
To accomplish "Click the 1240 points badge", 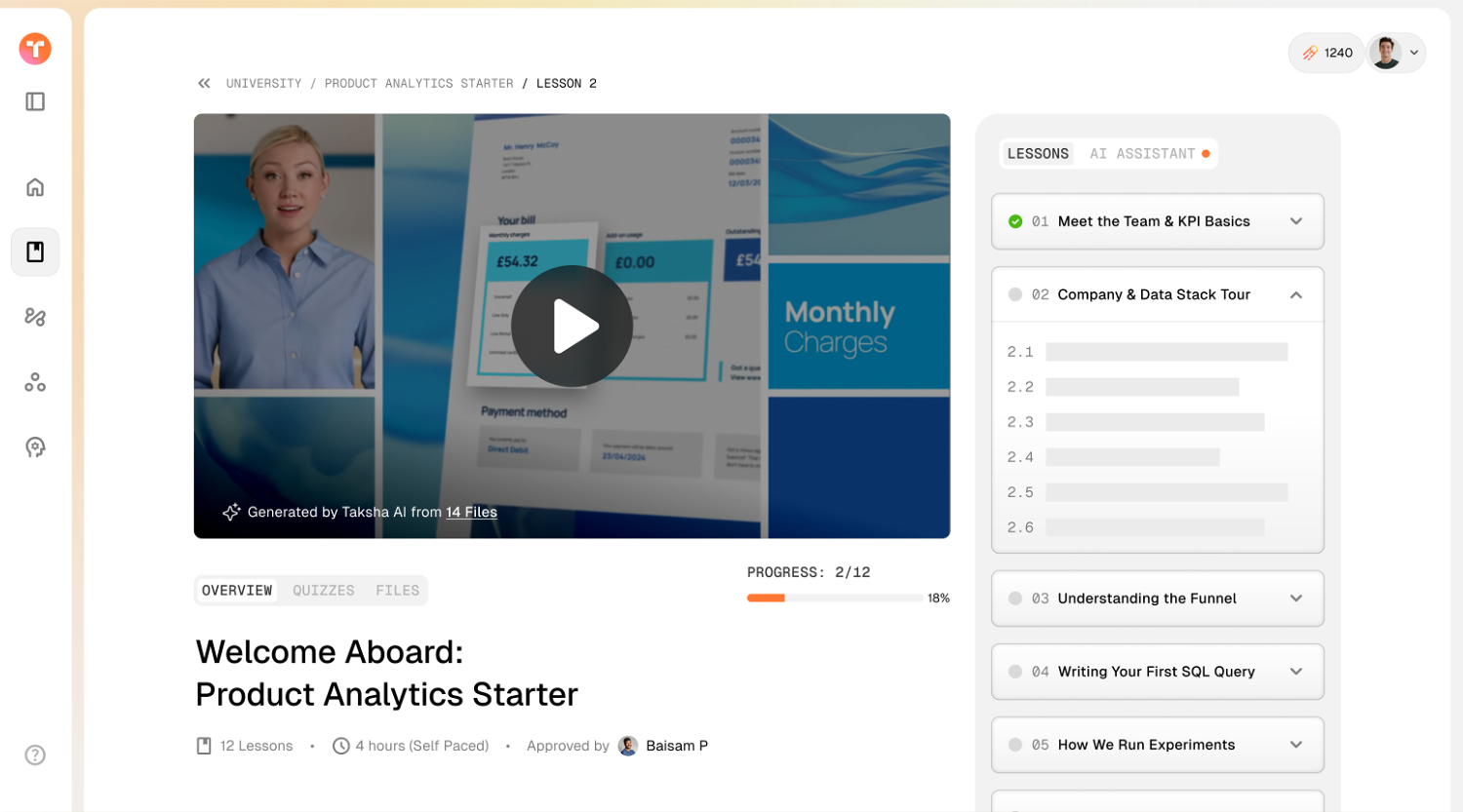I will (x=1326, y=53).
